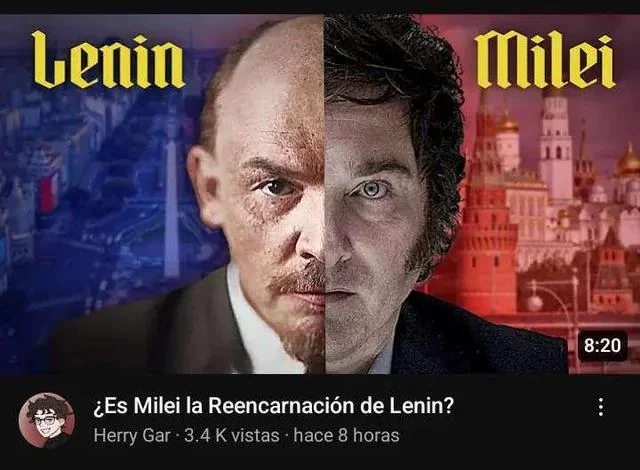Click the 3.4 K vistas view count
Image resolution: width=640 pixels, height=470 pixels.
[x=231, y=435]
